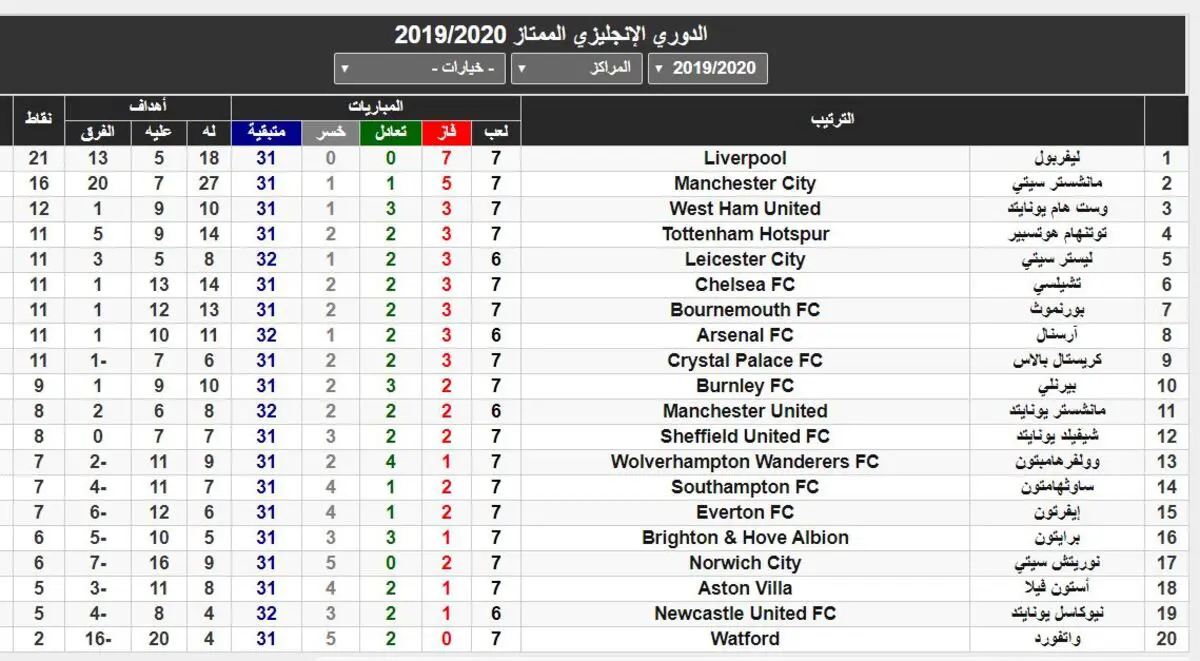Expand the المراكز dropdown
The height and width of the screenshot is (661, 1200).
578,68
